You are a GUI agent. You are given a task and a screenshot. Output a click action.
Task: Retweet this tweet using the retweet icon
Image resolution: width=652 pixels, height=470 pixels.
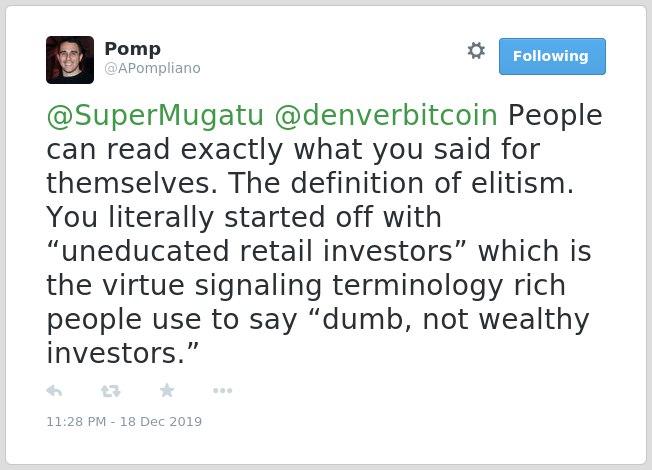point(111,391)
